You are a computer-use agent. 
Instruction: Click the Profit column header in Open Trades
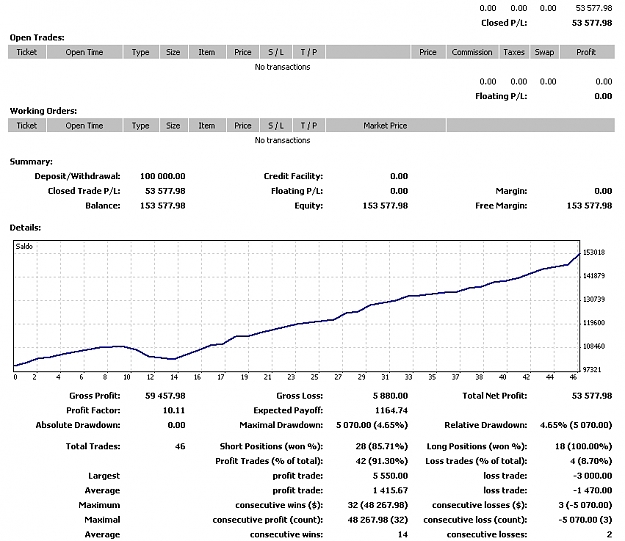click(587, 52)
